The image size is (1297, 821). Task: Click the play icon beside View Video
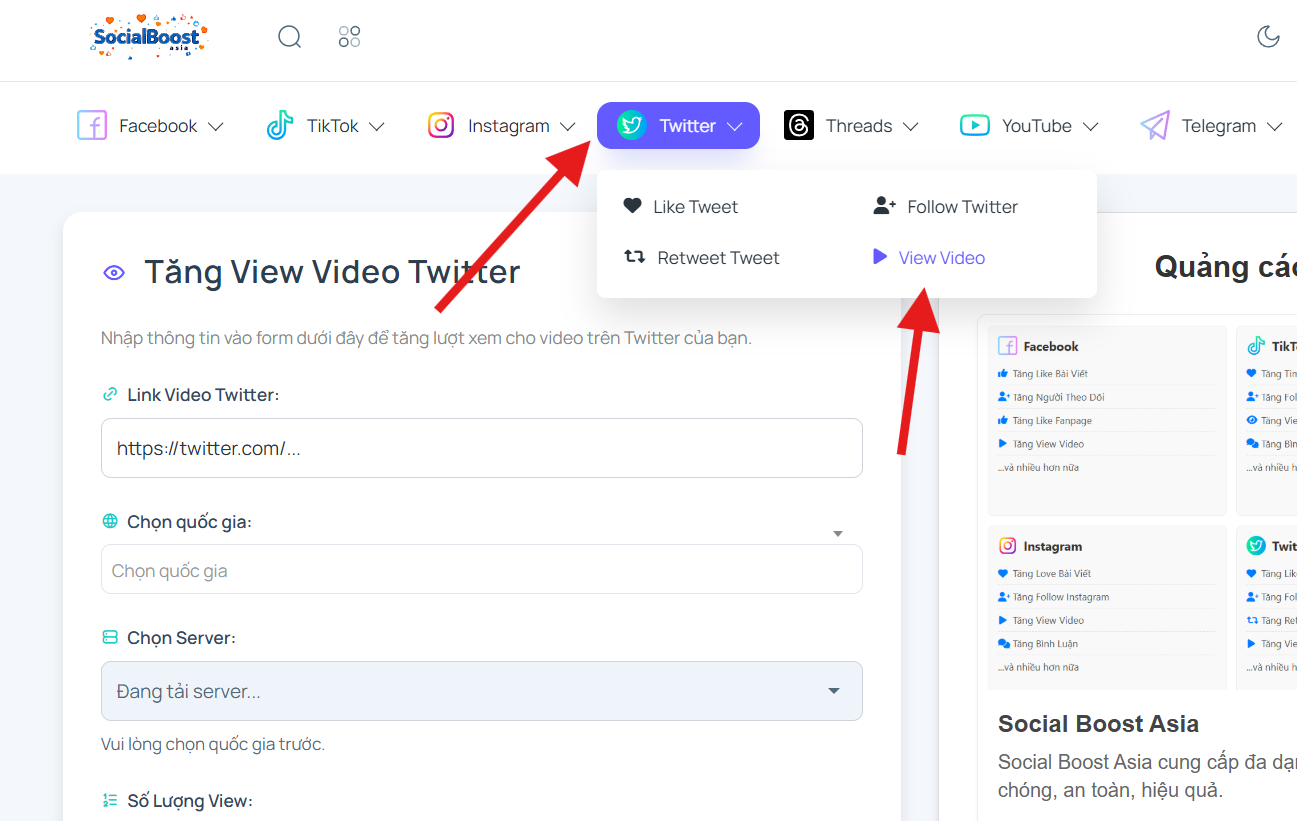pyautogui.click(x=880, y=257)
